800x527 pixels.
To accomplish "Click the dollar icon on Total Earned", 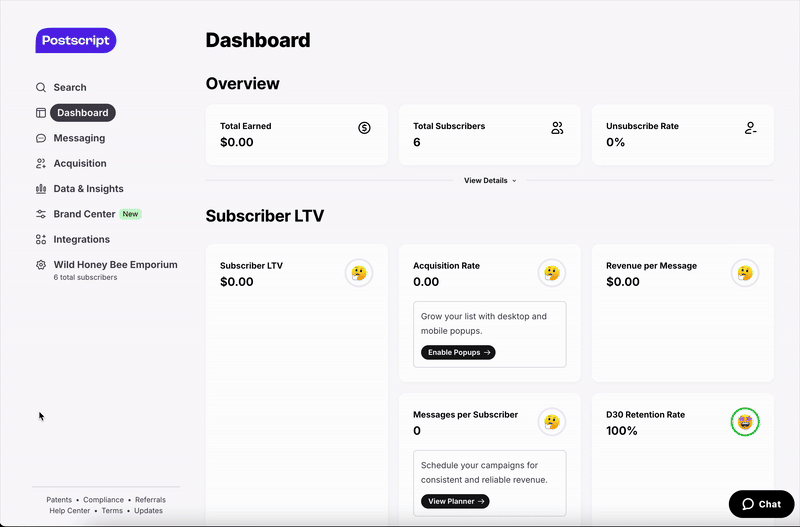I will click(x=364, y=128).
